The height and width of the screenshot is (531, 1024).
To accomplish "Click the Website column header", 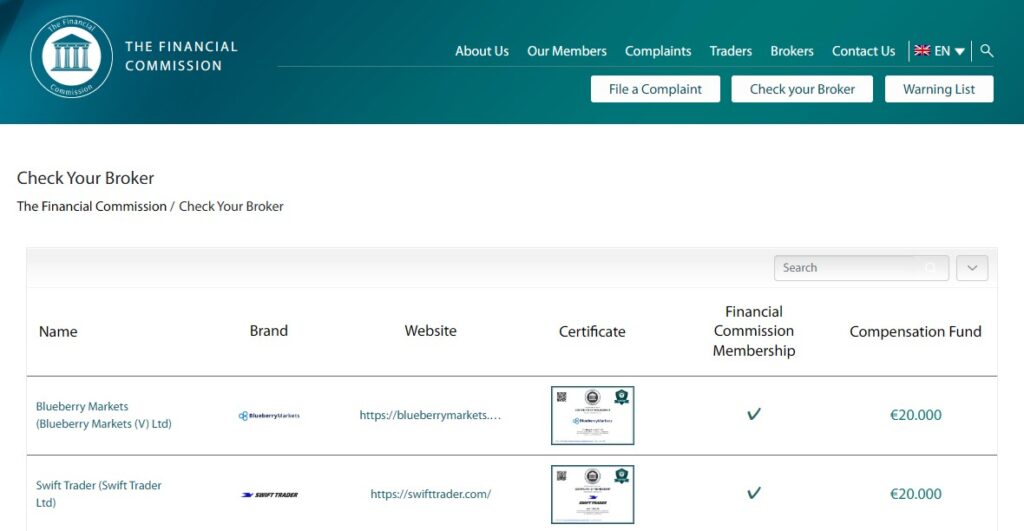I will pos(430,330).
